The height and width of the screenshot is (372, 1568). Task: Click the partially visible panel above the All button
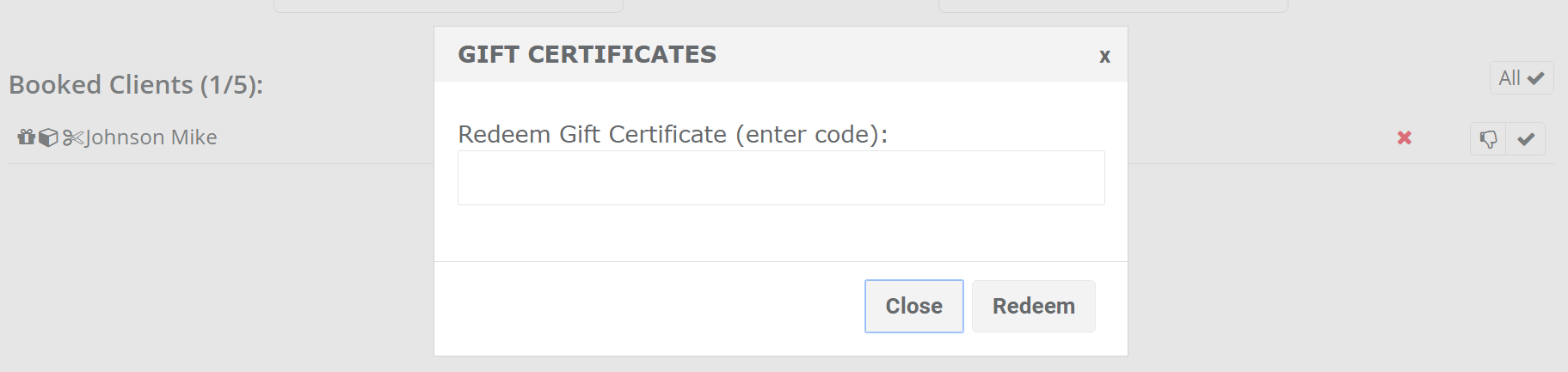(x=1113, y=5)
